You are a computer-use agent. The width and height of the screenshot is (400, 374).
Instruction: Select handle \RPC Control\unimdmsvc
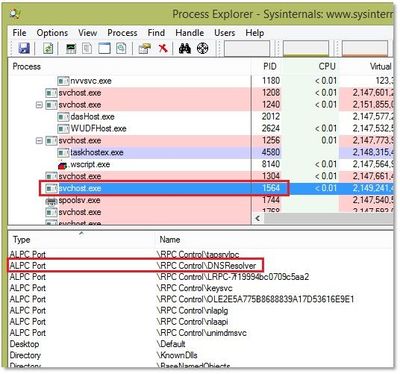click(x=202, y=333)
